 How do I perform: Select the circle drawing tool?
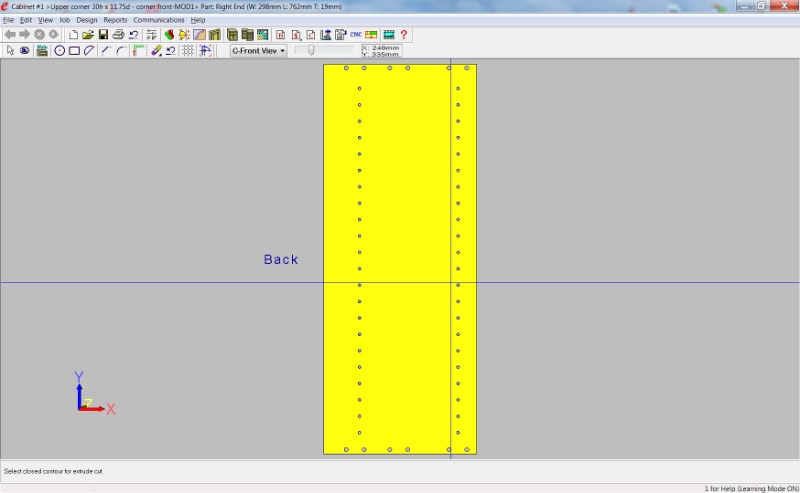click(59, 50)
